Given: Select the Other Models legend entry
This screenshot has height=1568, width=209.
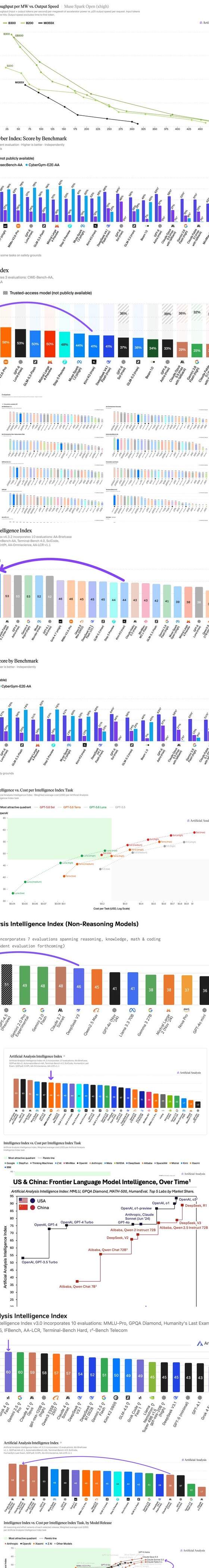Looking at the screenshot, I should point(64,1543).
